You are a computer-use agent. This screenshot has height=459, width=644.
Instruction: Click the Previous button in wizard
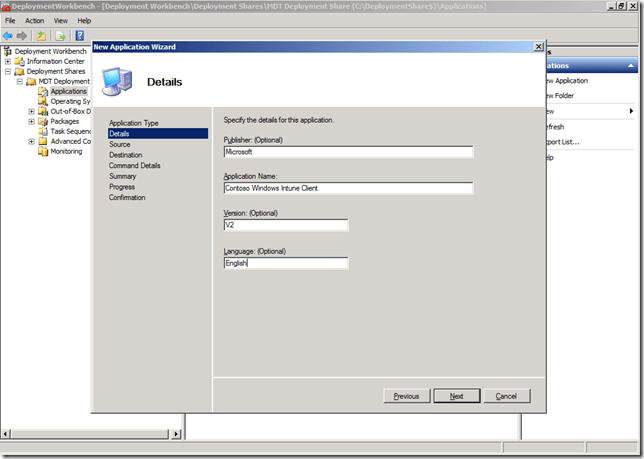click(x=407, y=396)
